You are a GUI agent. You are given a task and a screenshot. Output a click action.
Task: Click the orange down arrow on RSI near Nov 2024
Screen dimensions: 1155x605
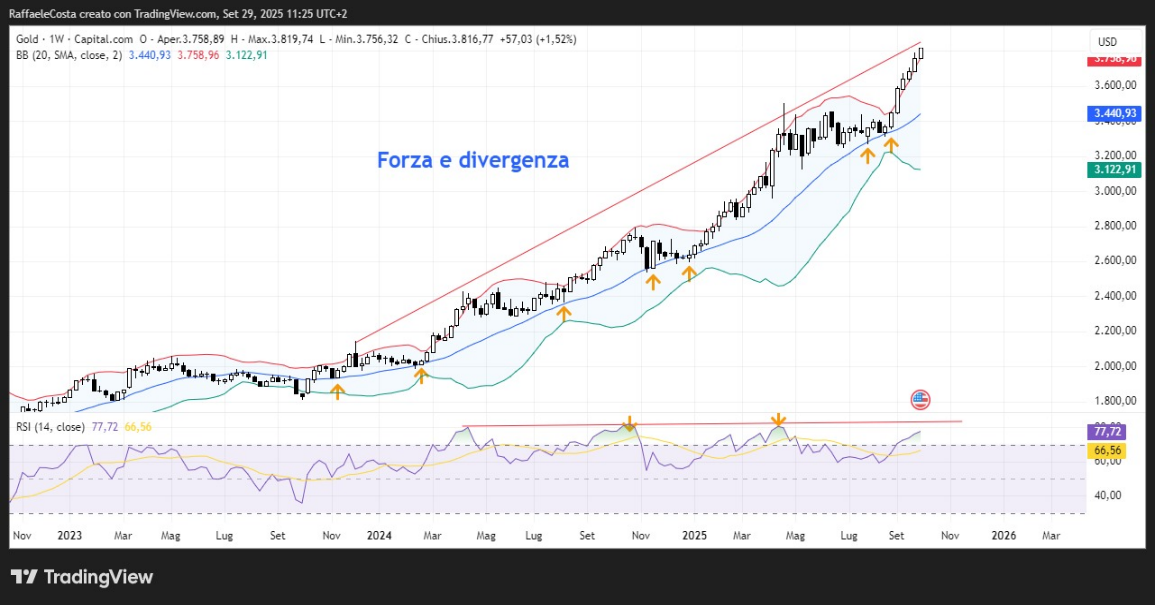click(x=629, y=422)
